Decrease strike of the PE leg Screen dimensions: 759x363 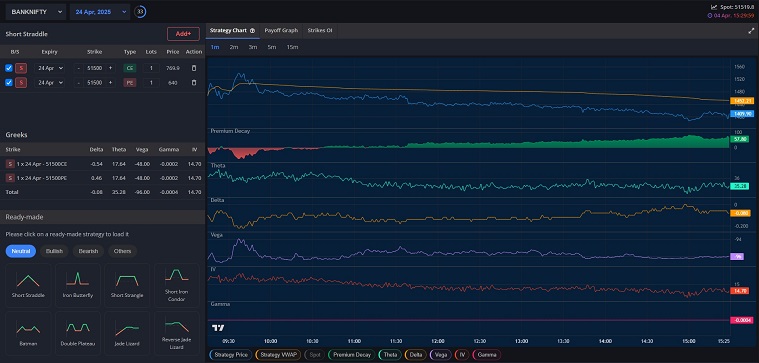point(79,83)
